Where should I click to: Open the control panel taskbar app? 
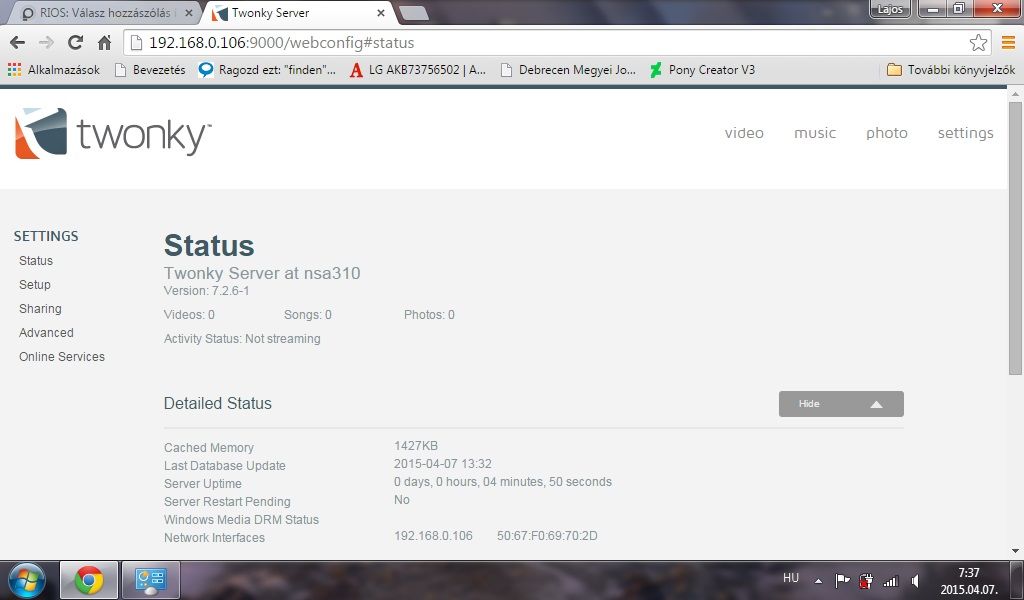[x=151, y=580]
